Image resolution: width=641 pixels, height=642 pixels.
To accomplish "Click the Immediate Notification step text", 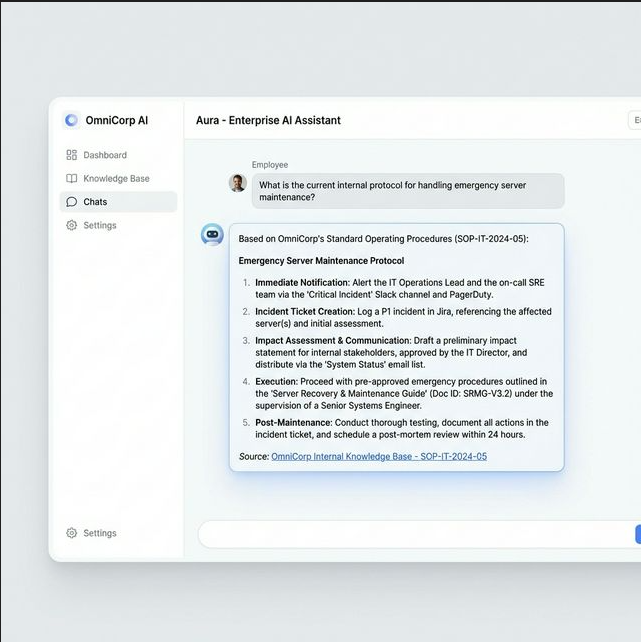I will 400,289.
